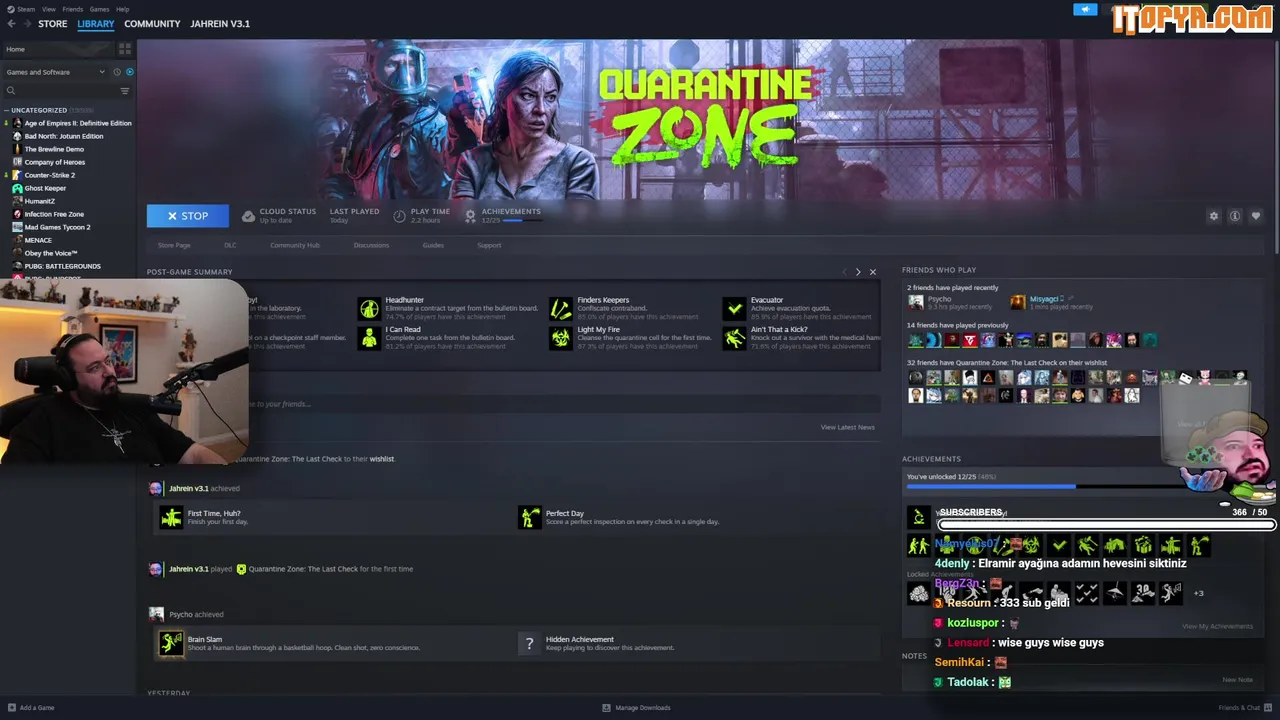Add game to favorites with heart icon

tap(1256, 216)
